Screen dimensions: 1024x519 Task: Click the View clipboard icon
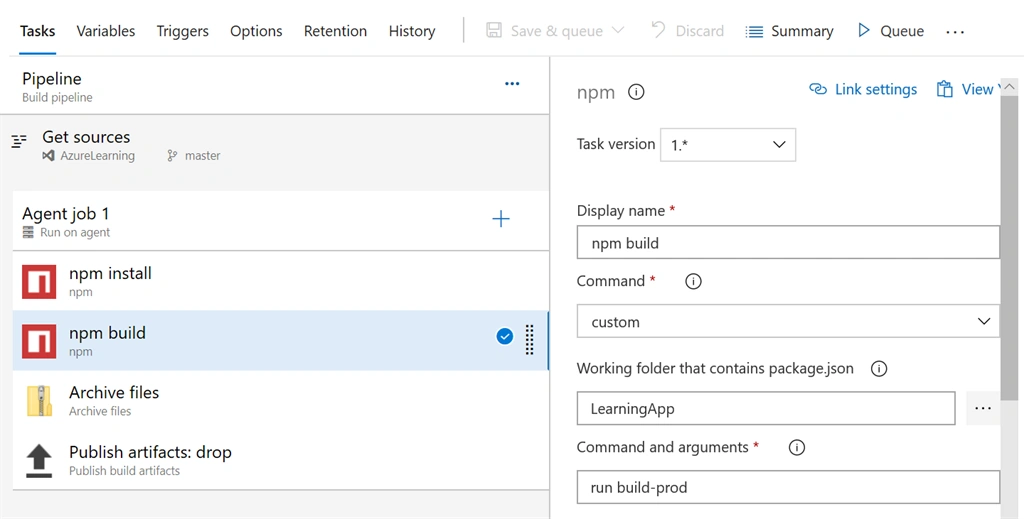click(x=944, y=89)
